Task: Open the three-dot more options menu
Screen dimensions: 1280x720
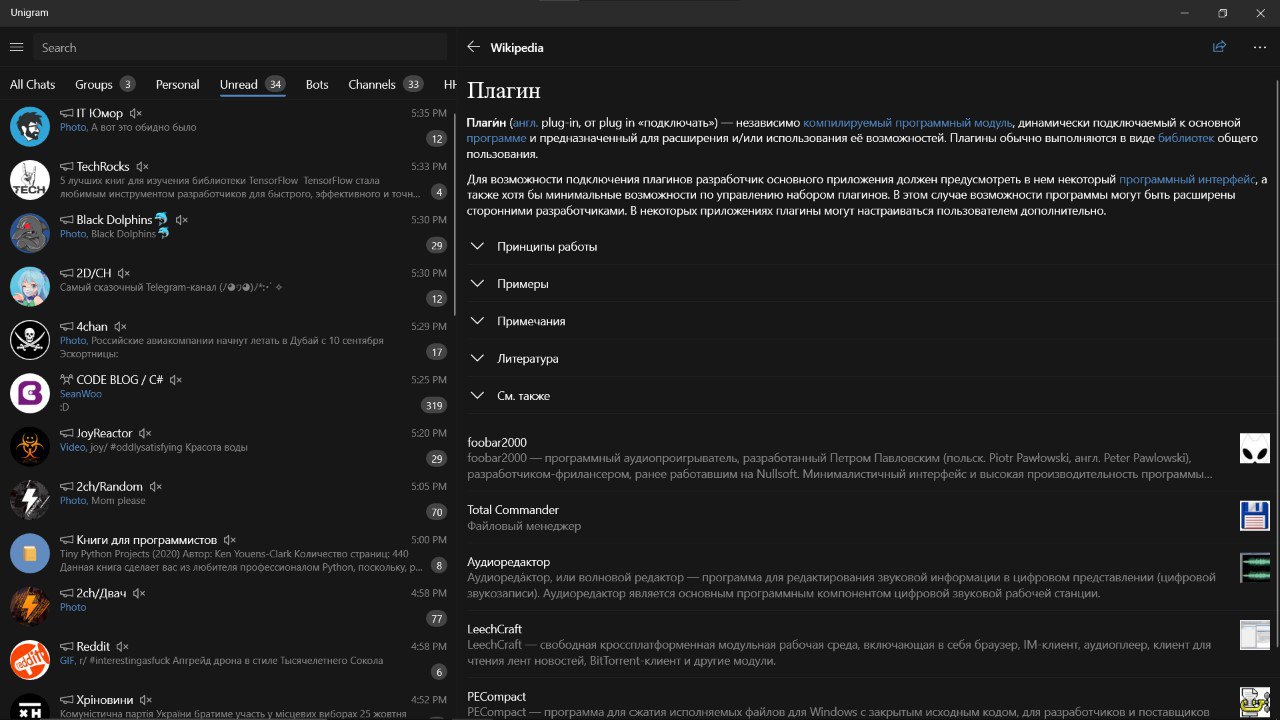Action: click(1259, 47)
